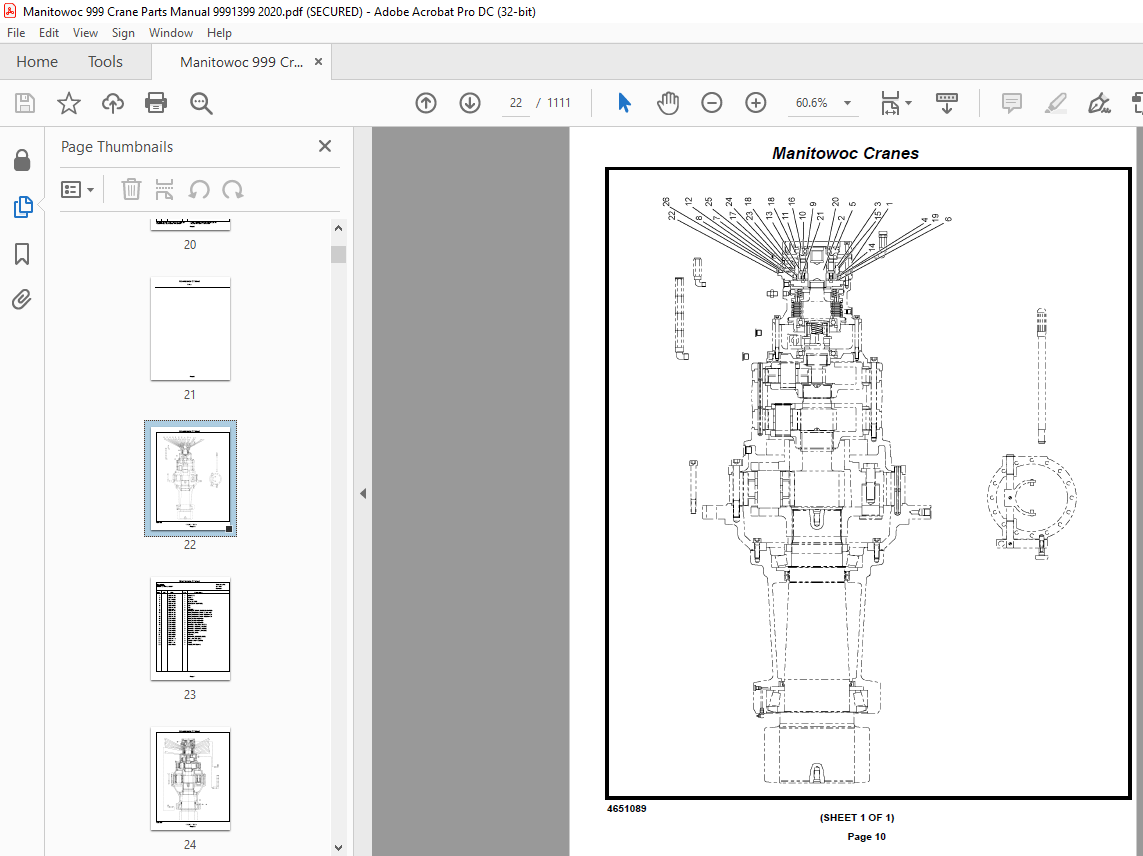The height and width of the screenshot is (856, 1143).
Task: Open the Sign menu
Action: coord(123,33)
